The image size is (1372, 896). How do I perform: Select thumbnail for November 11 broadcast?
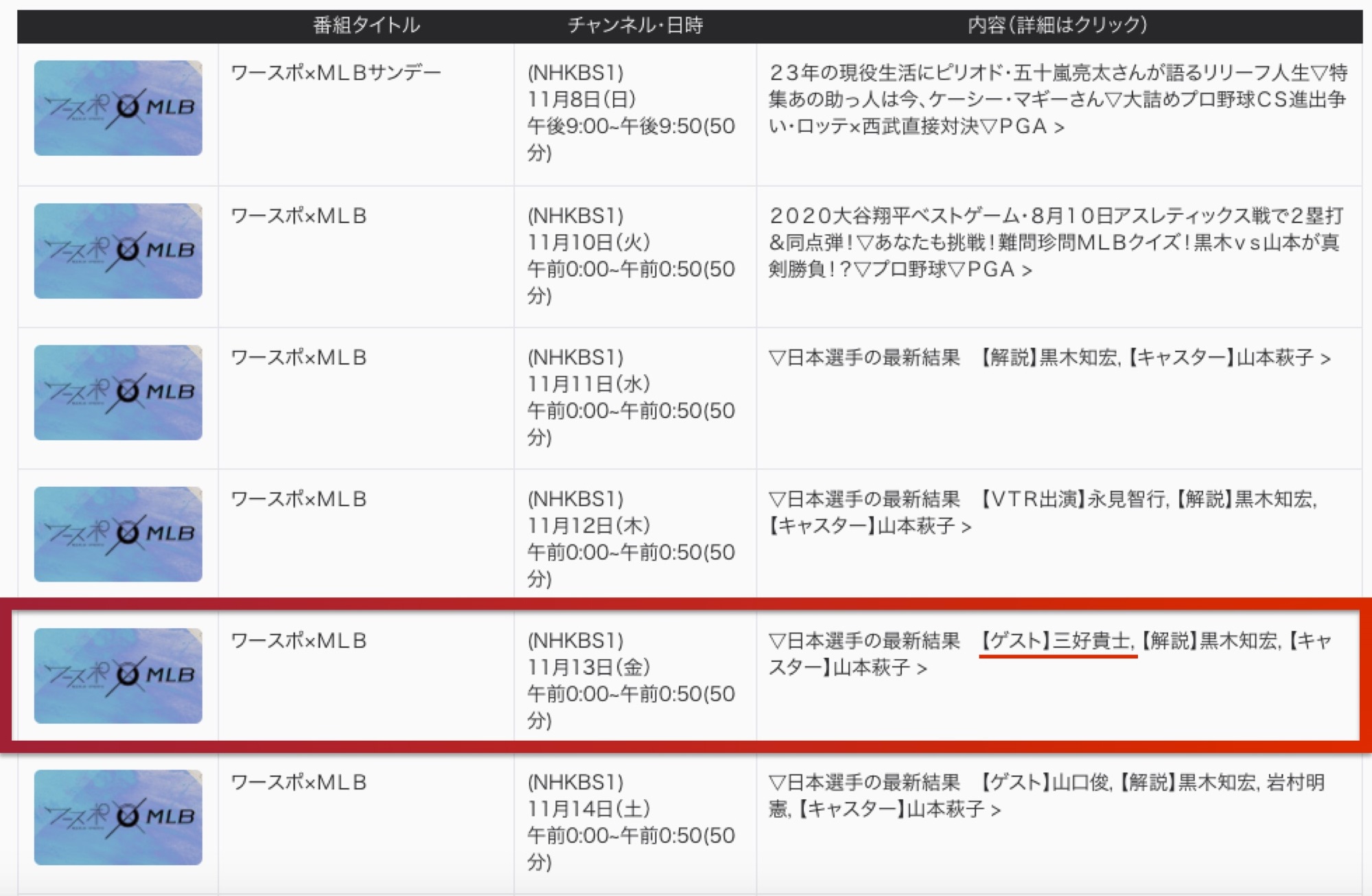[x=118, y=392]
